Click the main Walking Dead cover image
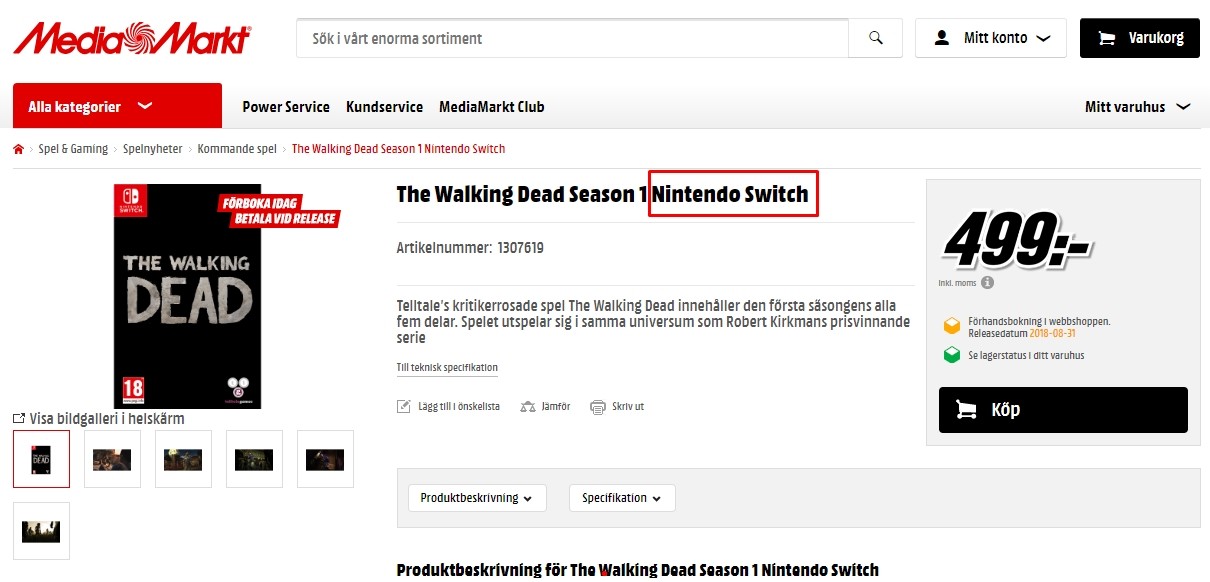The height and width of the screenshot is (582, 1210). 188,295
